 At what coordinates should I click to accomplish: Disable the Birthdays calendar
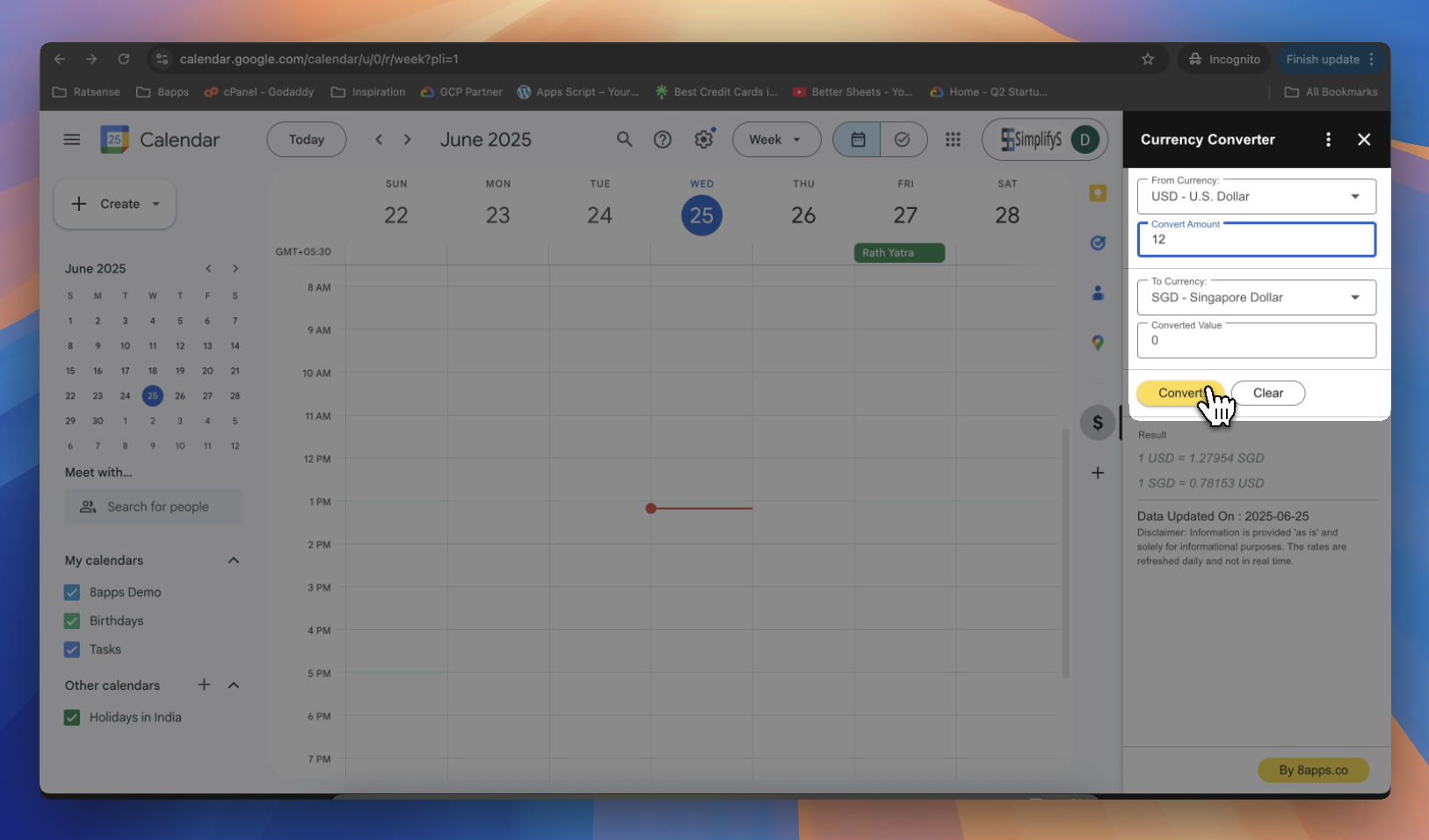(71, 620)
